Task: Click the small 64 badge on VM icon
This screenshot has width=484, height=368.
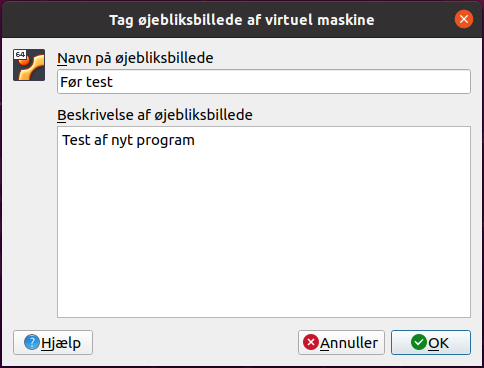Action: [x=20, y=54]
